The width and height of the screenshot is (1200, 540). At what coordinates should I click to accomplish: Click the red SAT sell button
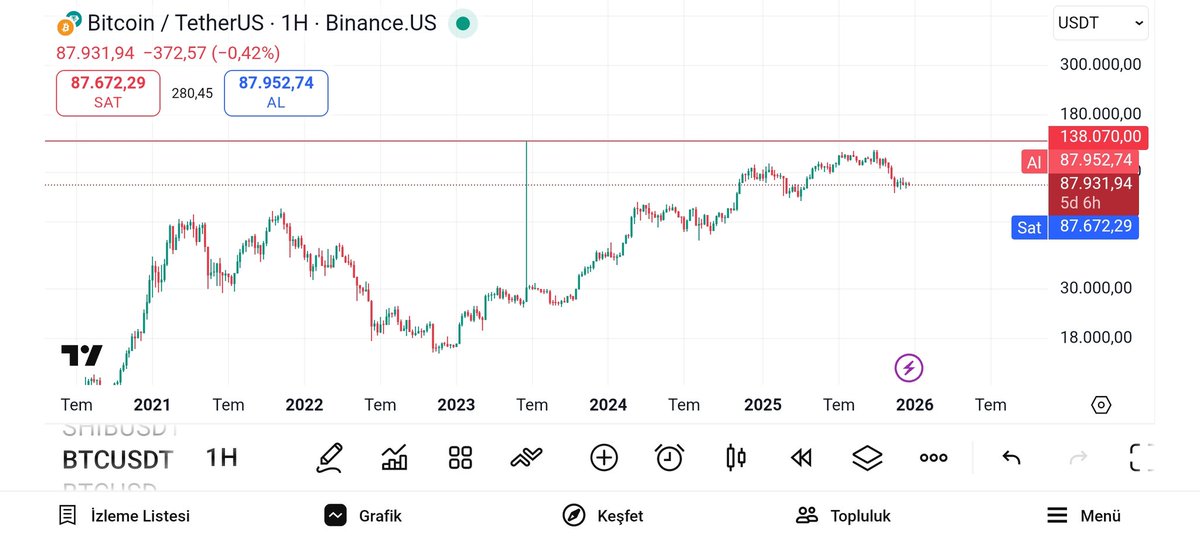coord(107,93)
